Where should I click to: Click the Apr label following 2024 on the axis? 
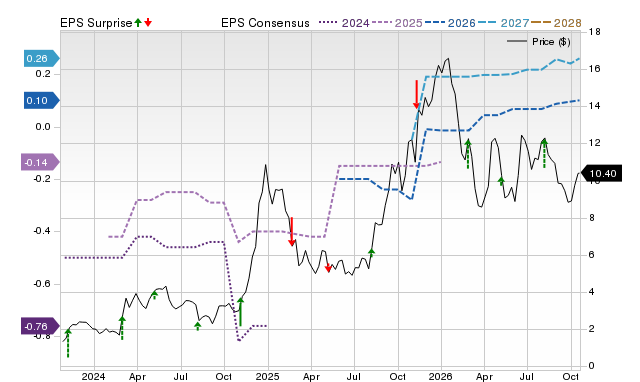click(x=137, y=376)
